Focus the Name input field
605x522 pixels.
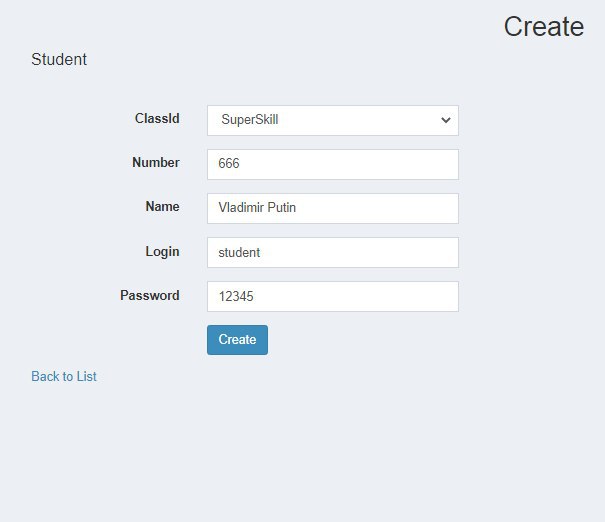(332, 208)
